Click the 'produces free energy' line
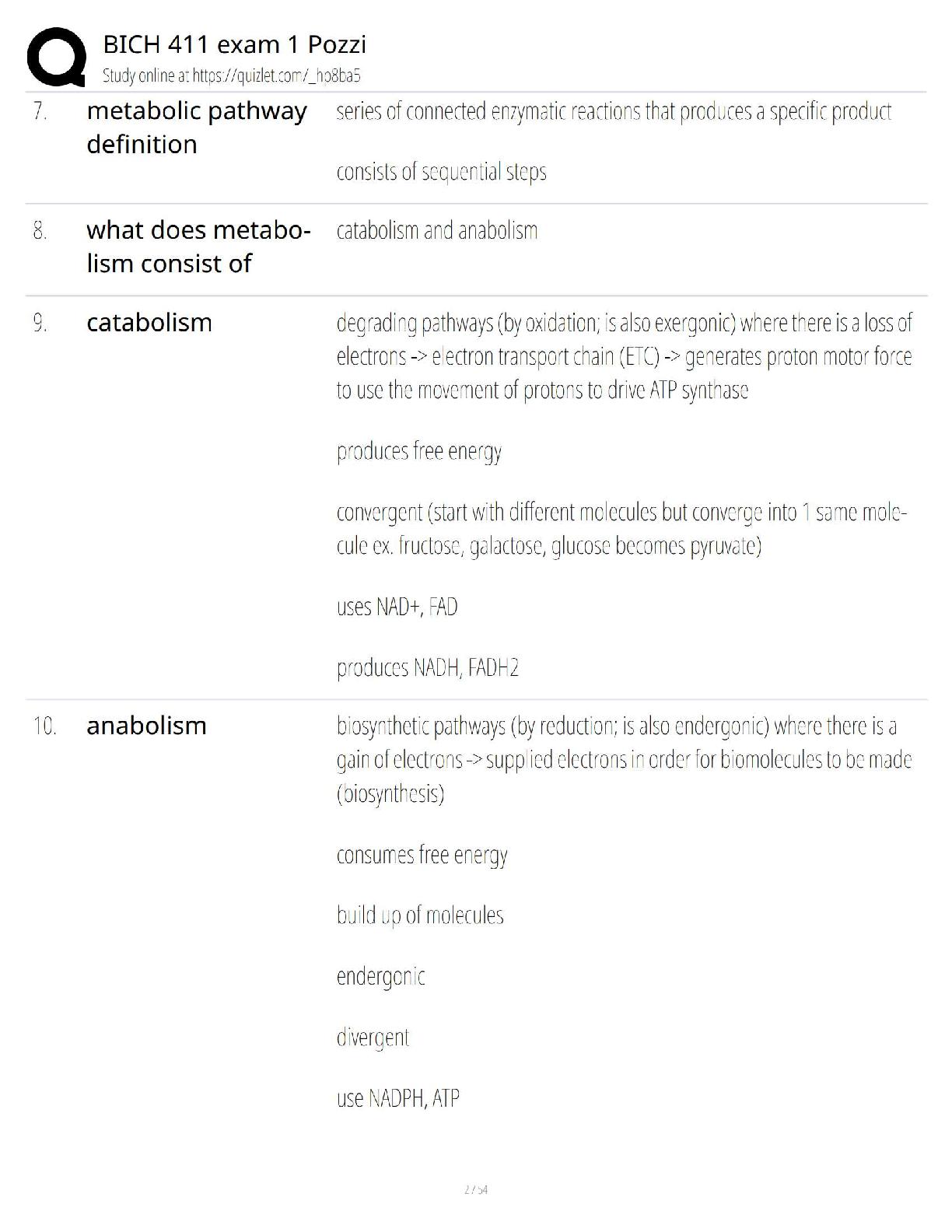The image size is (952, 1232). coord(419,452)
